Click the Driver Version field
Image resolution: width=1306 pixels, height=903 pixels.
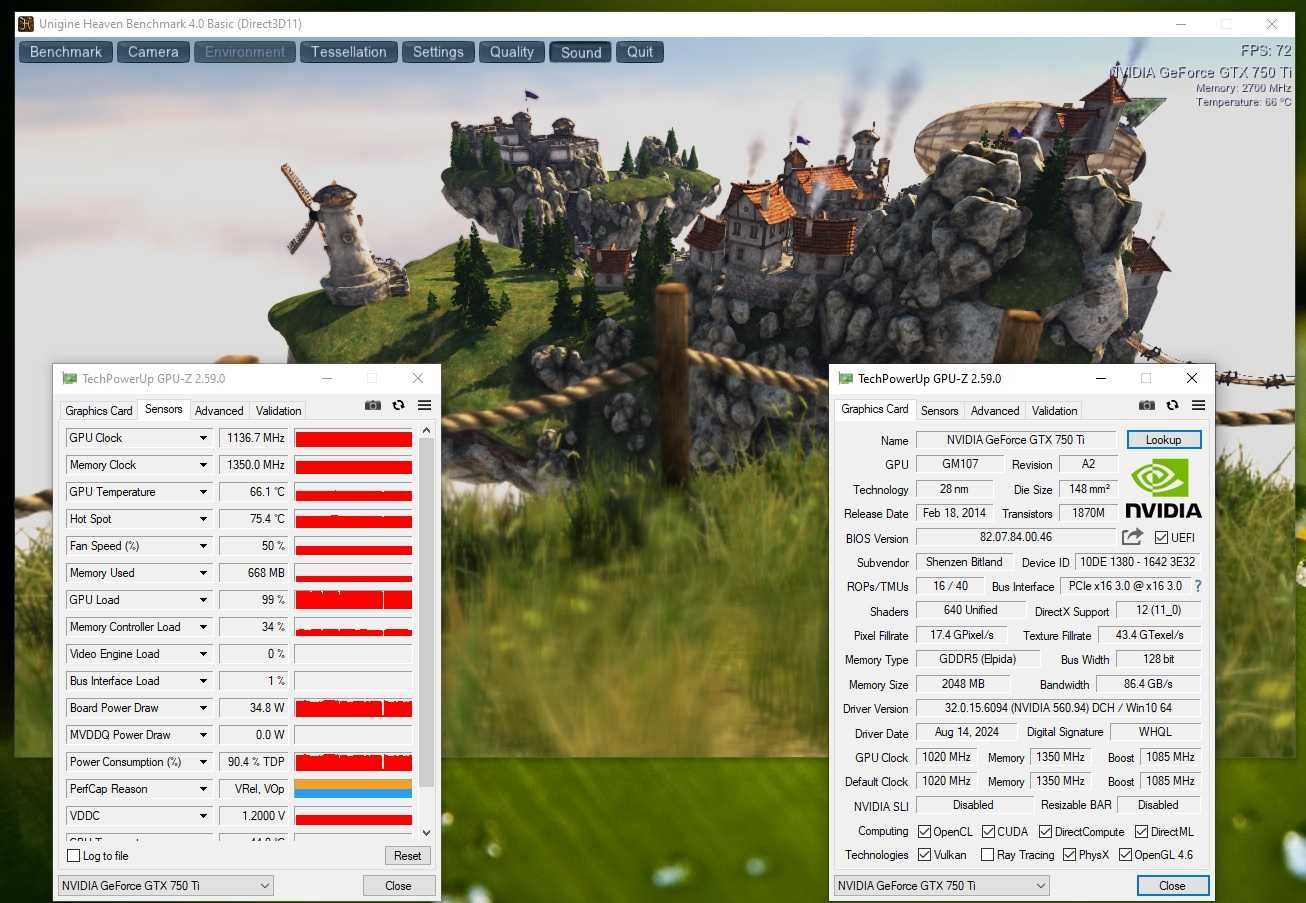[x=1058, y=708]
